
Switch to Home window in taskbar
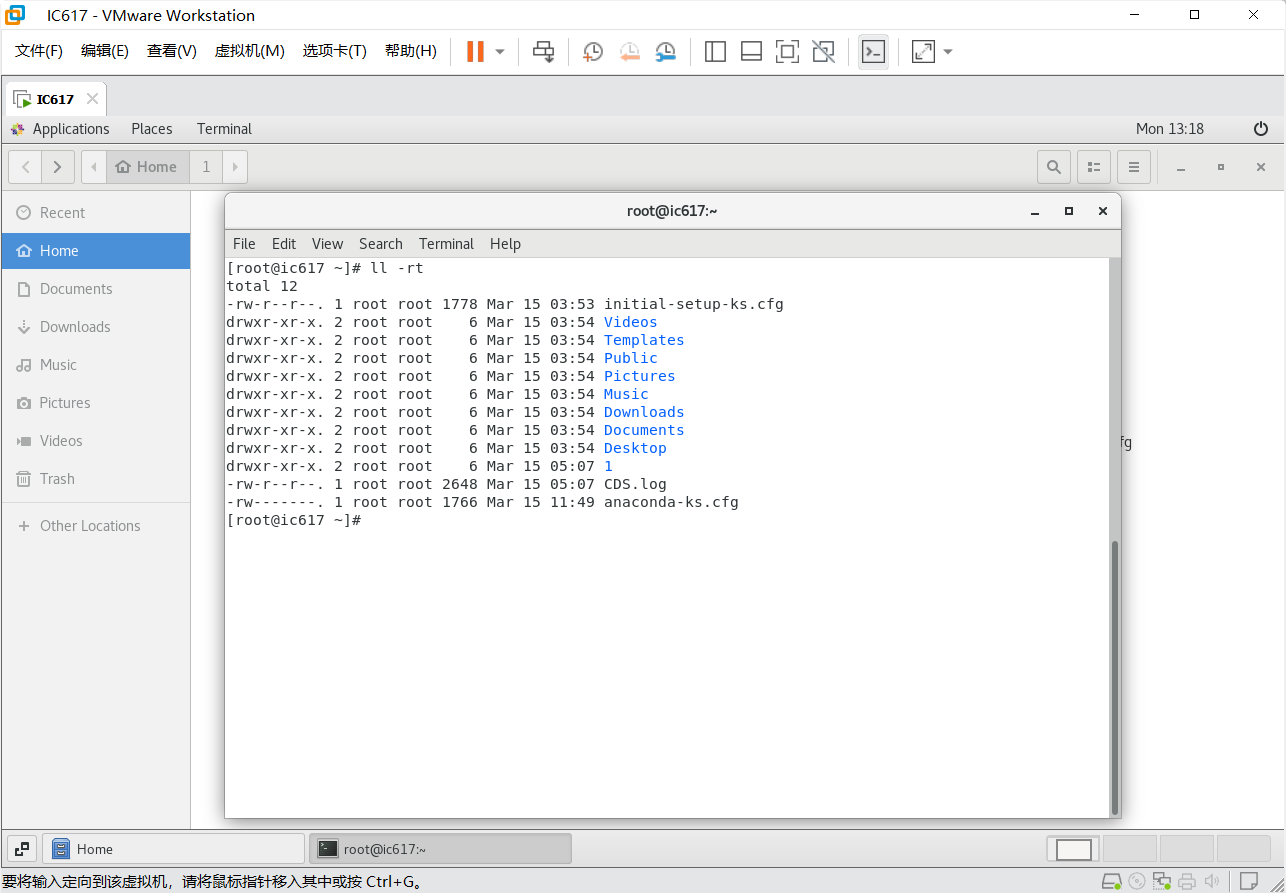(x=174, y=849)
